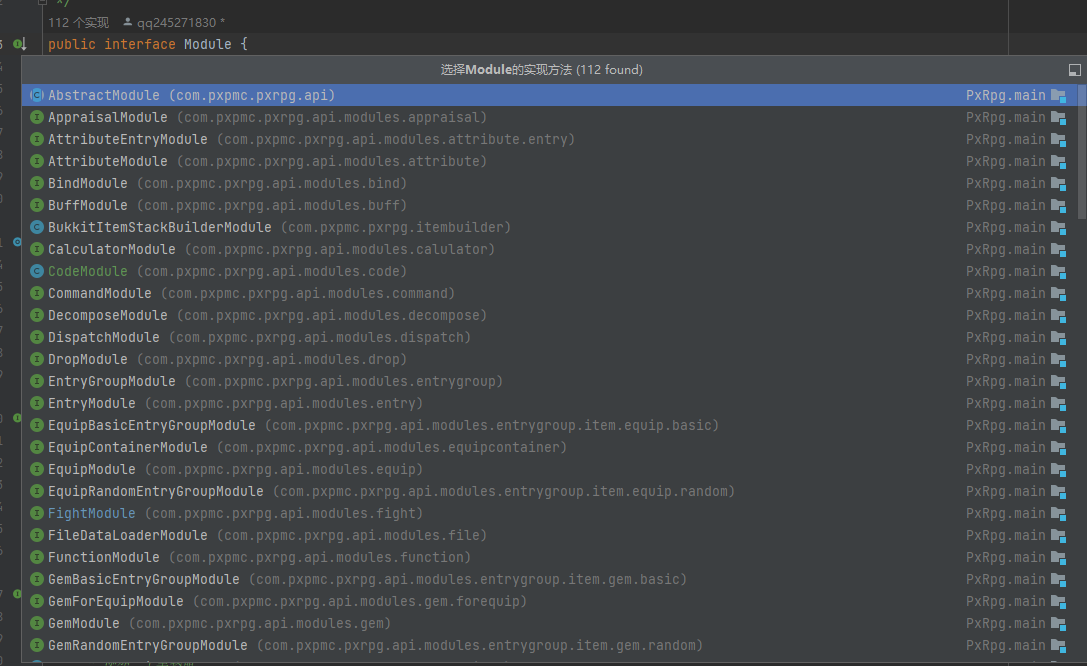Click the class icon of BukkitItemStackBuilderModule

(x=37, y=227)
